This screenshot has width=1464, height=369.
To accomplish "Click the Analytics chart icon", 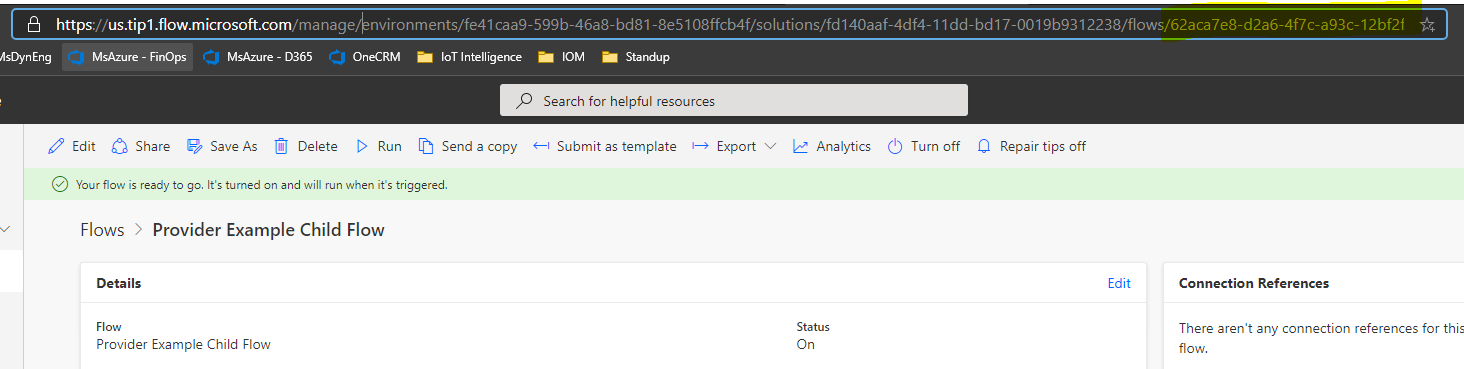I will [x=800, y=146].
